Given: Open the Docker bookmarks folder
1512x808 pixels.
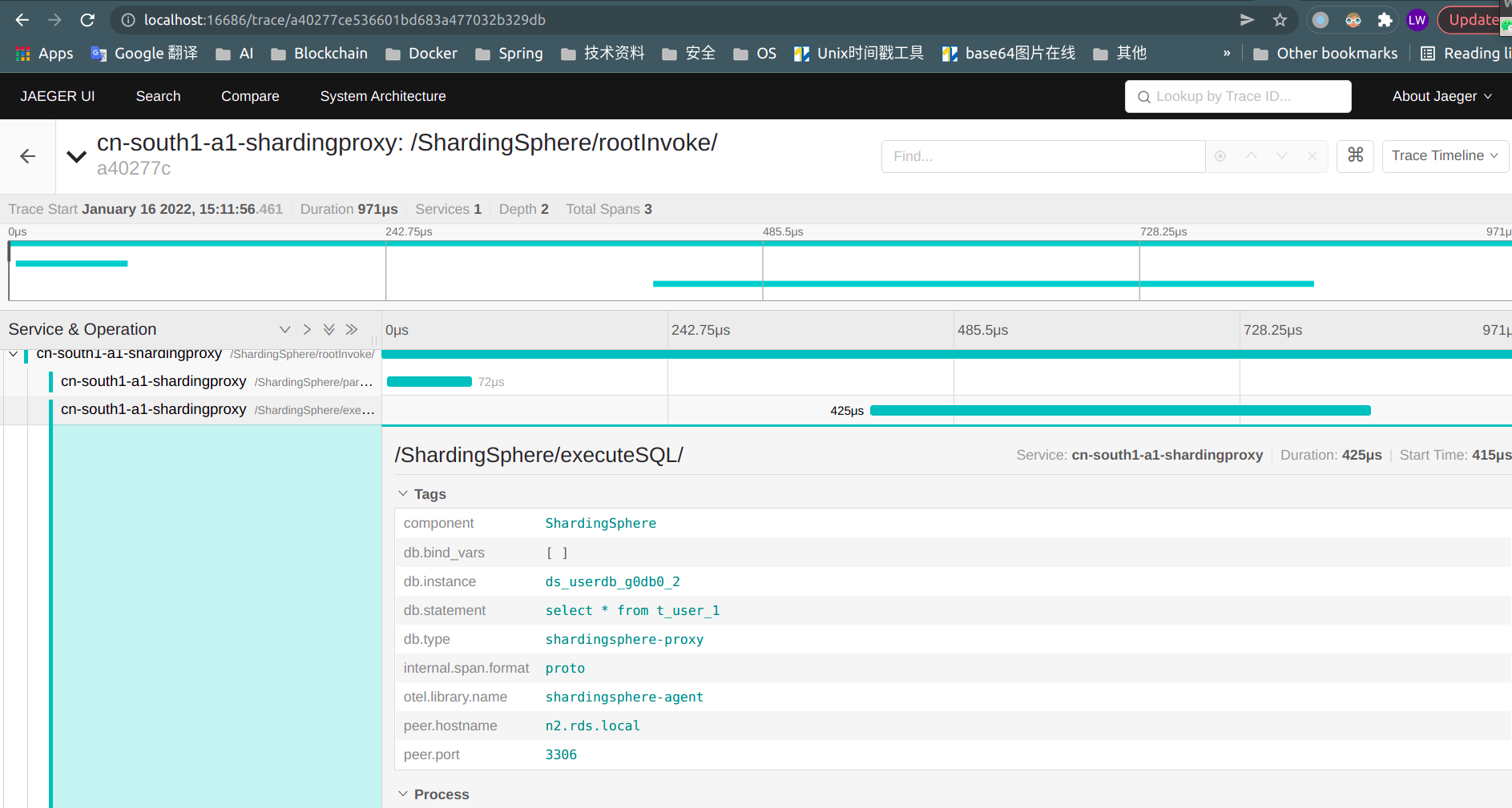Looking at the screenshot, I should [421, 54].
